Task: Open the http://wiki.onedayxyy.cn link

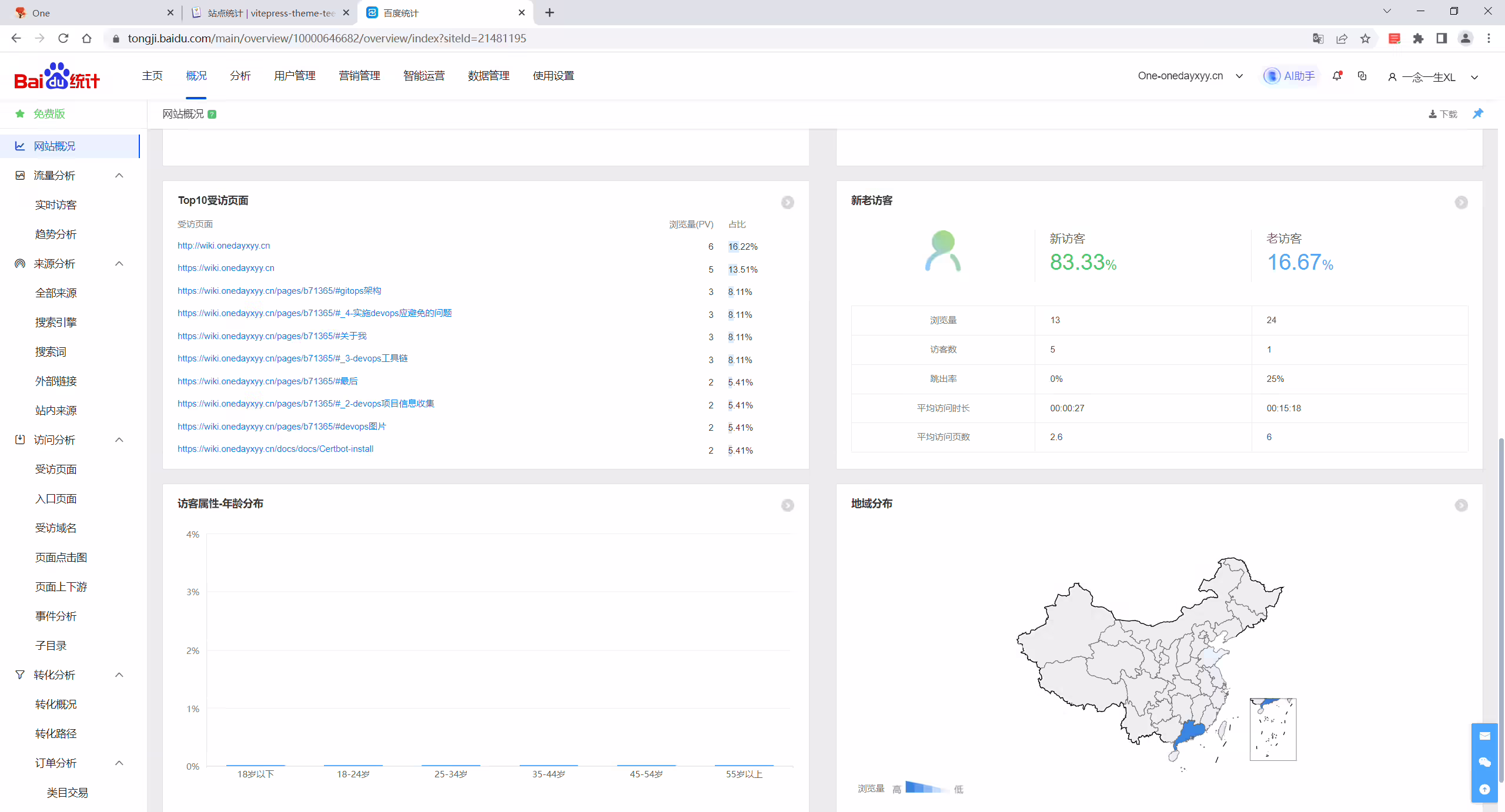Action: [x=224, y=246]
